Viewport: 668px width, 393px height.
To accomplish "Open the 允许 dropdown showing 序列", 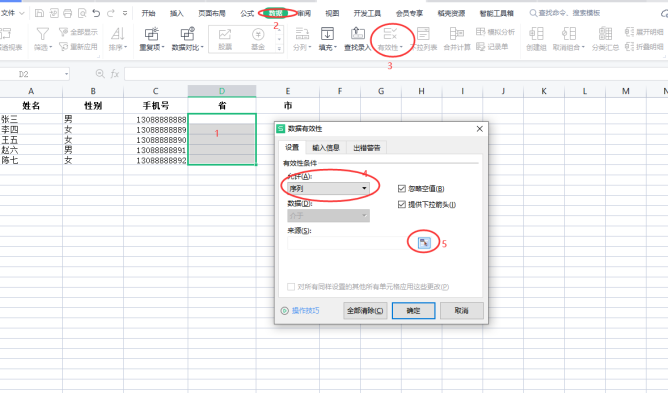I will click(x=328, y=188).
